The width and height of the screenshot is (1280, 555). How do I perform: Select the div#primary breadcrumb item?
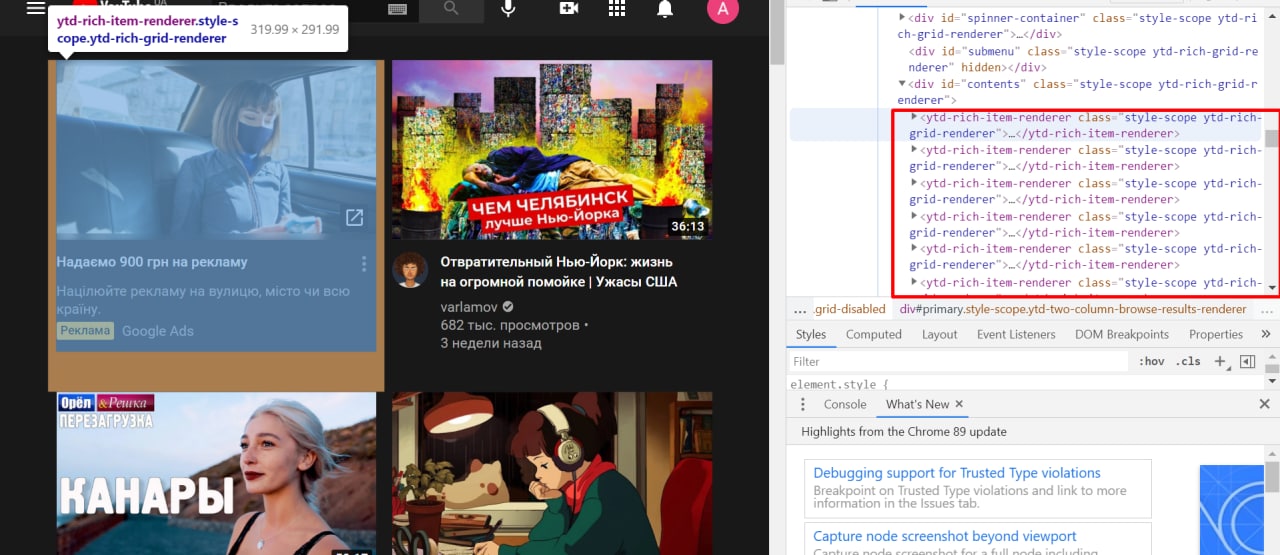[x=1073, y=309]
